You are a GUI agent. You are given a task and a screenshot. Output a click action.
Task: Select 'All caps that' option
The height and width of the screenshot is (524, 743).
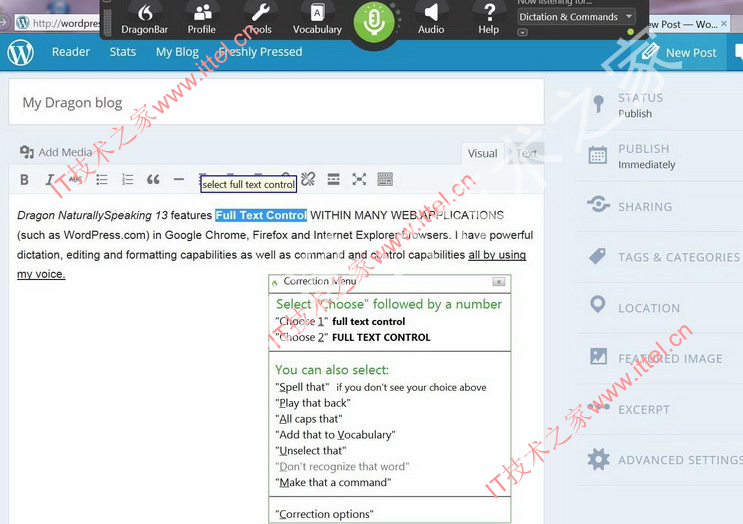tap(308, 419)
